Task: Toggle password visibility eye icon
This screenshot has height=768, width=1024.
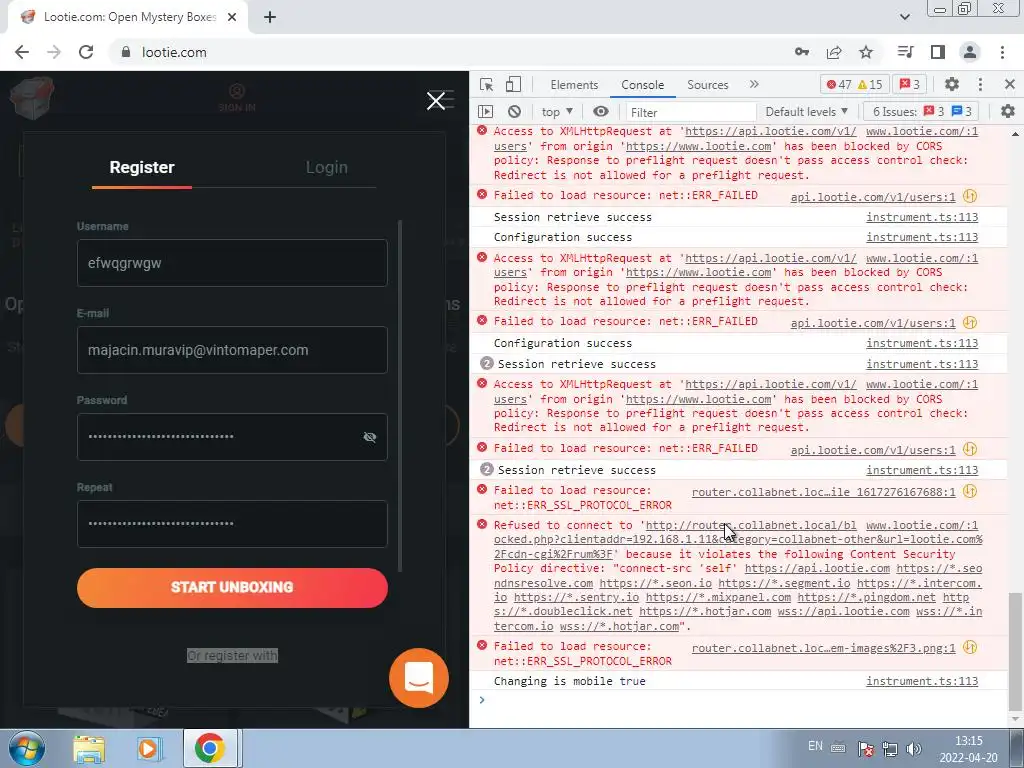Action: 370,437
